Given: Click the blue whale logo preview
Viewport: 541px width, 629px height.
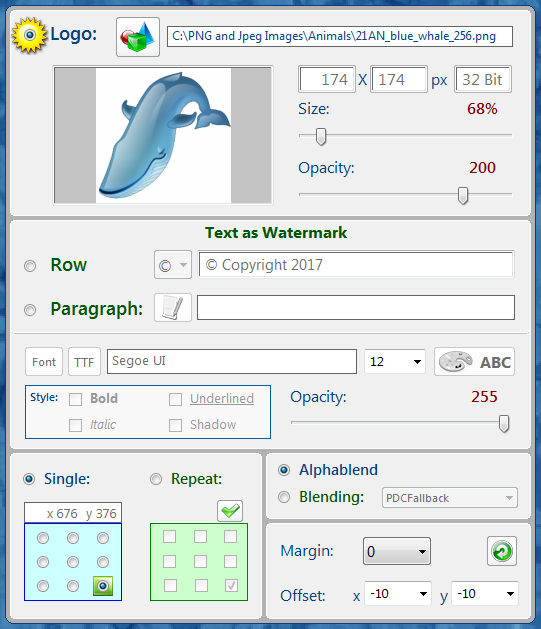Looking at the screenshot, I should click(x=163, y=135).
